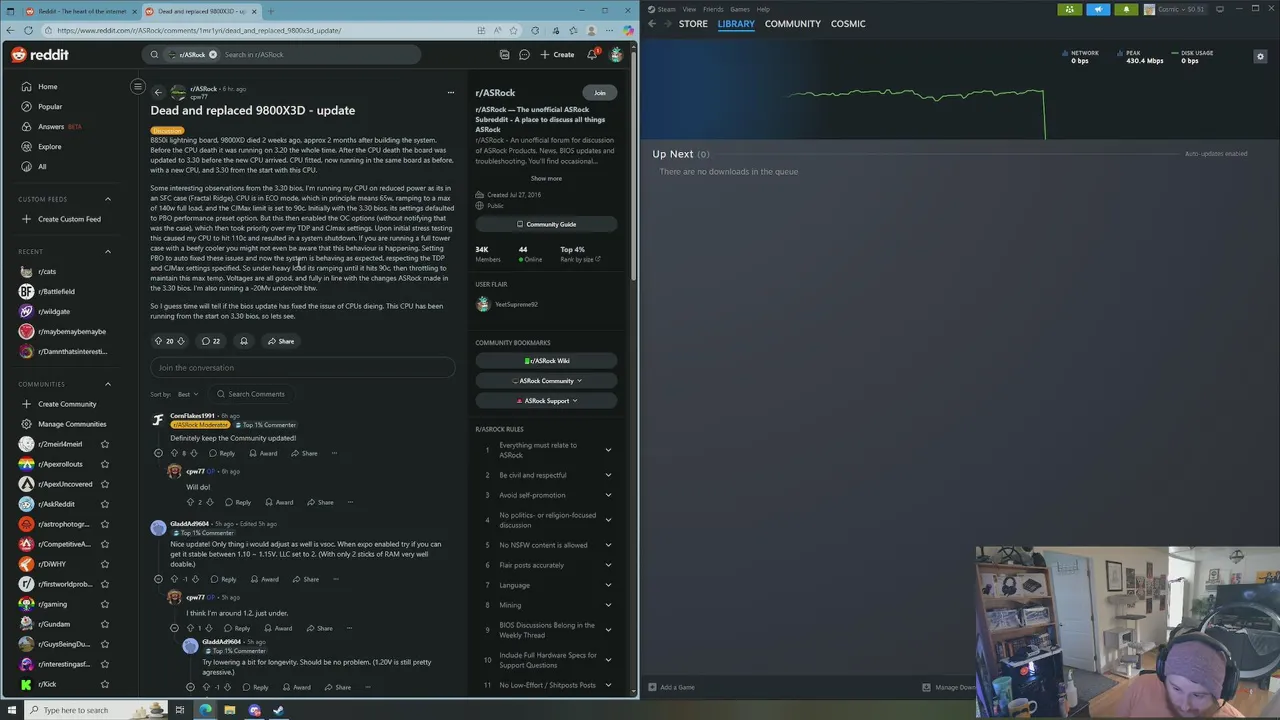
Task: Collapse the Reddit left sidebar with hamburger button
Action: 138,87
